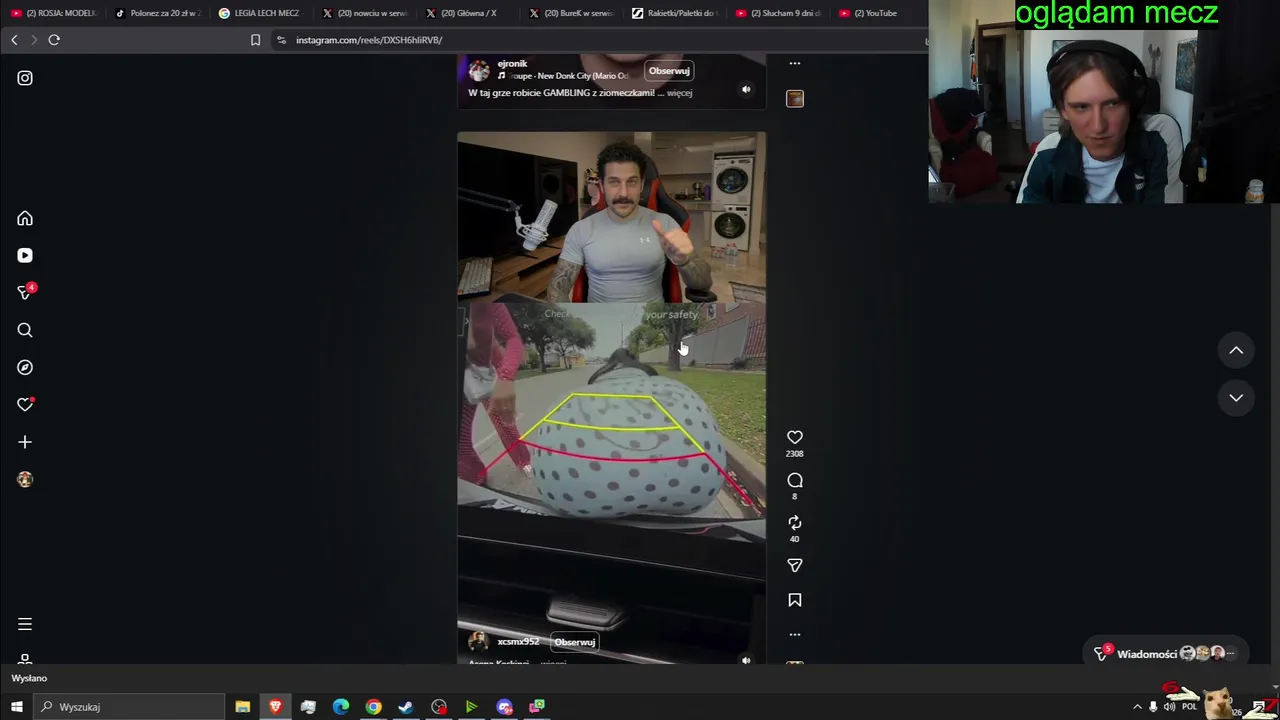Open ejronik avatar picture

click(479, 70)
